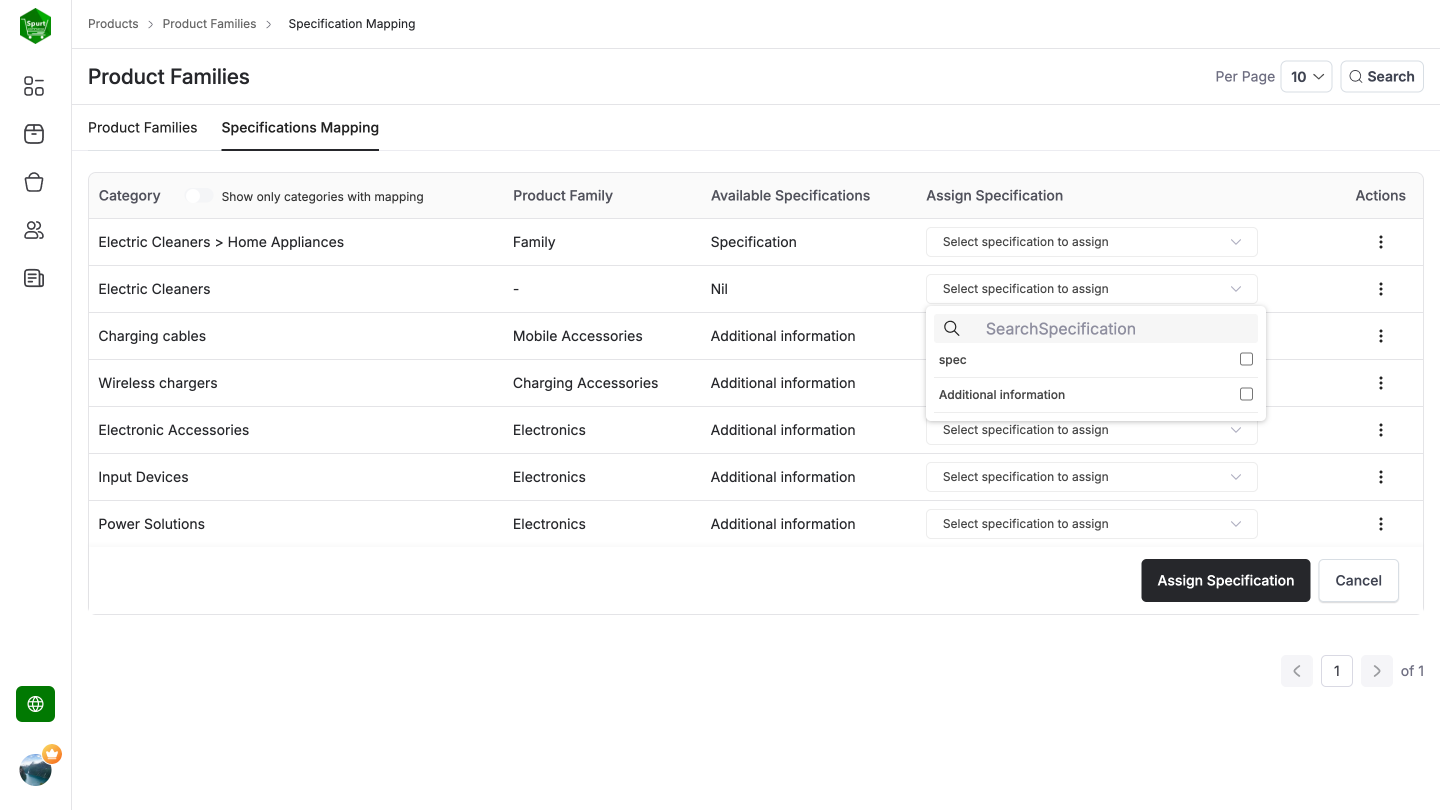This screenshot has width=1440, height=810.
Task: Click the Assign Specification button
Action: [x=1226, y=580]
